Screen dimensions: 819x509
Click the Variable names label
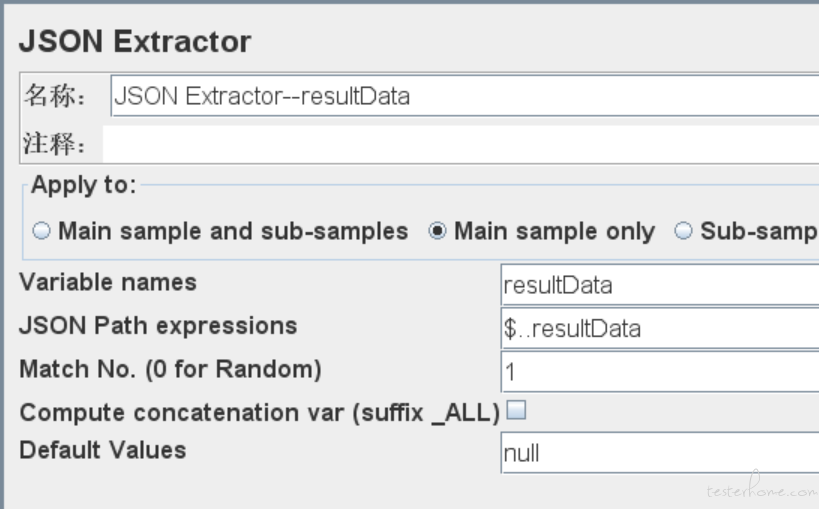coord(108,282)
